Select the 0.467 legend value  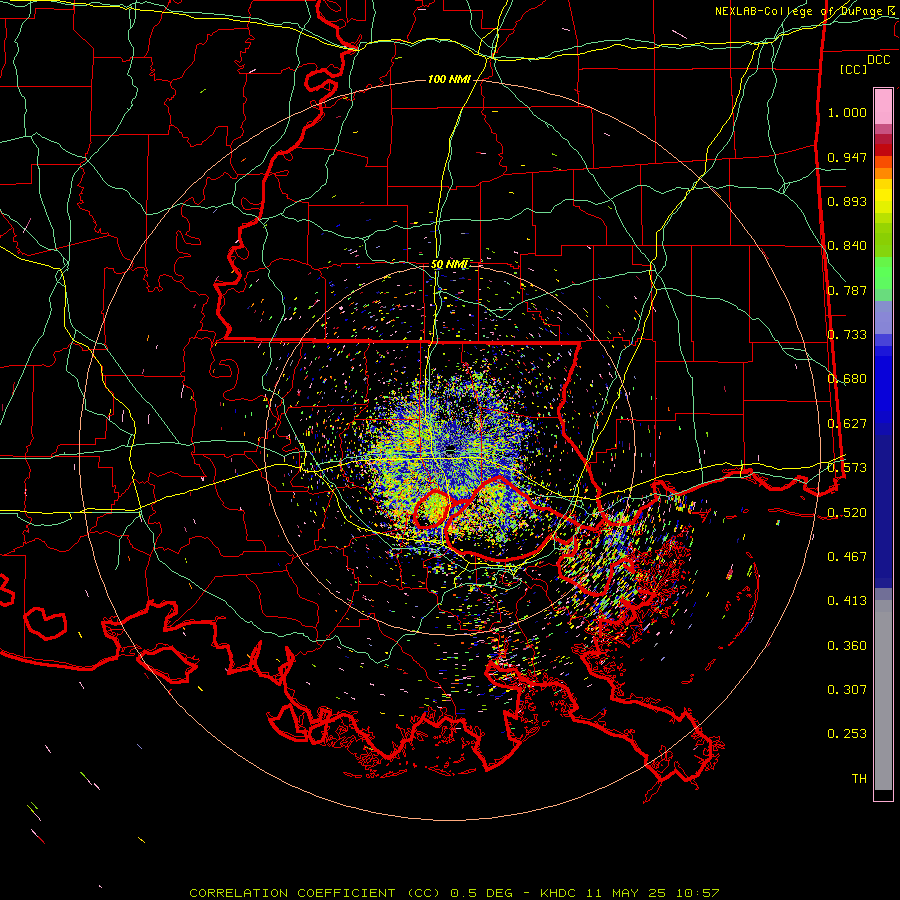point(847,557)
